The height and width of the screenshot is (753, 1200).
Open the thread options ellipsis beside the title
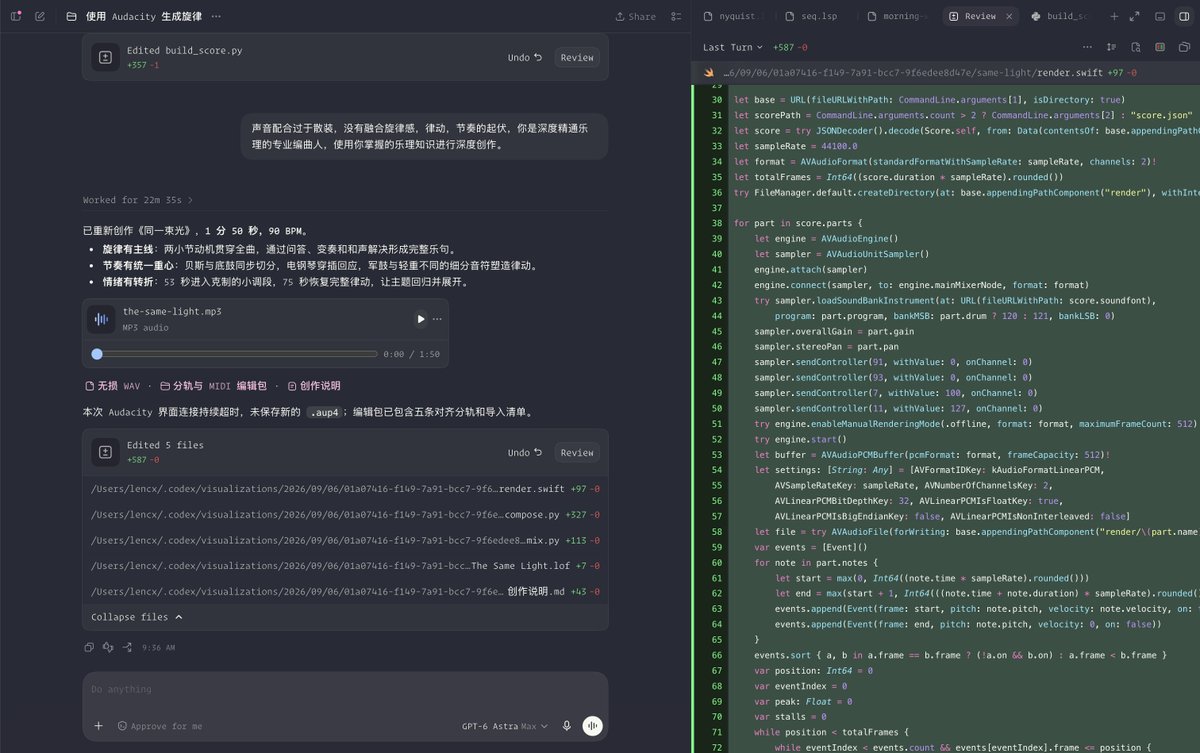click(216, 16)
